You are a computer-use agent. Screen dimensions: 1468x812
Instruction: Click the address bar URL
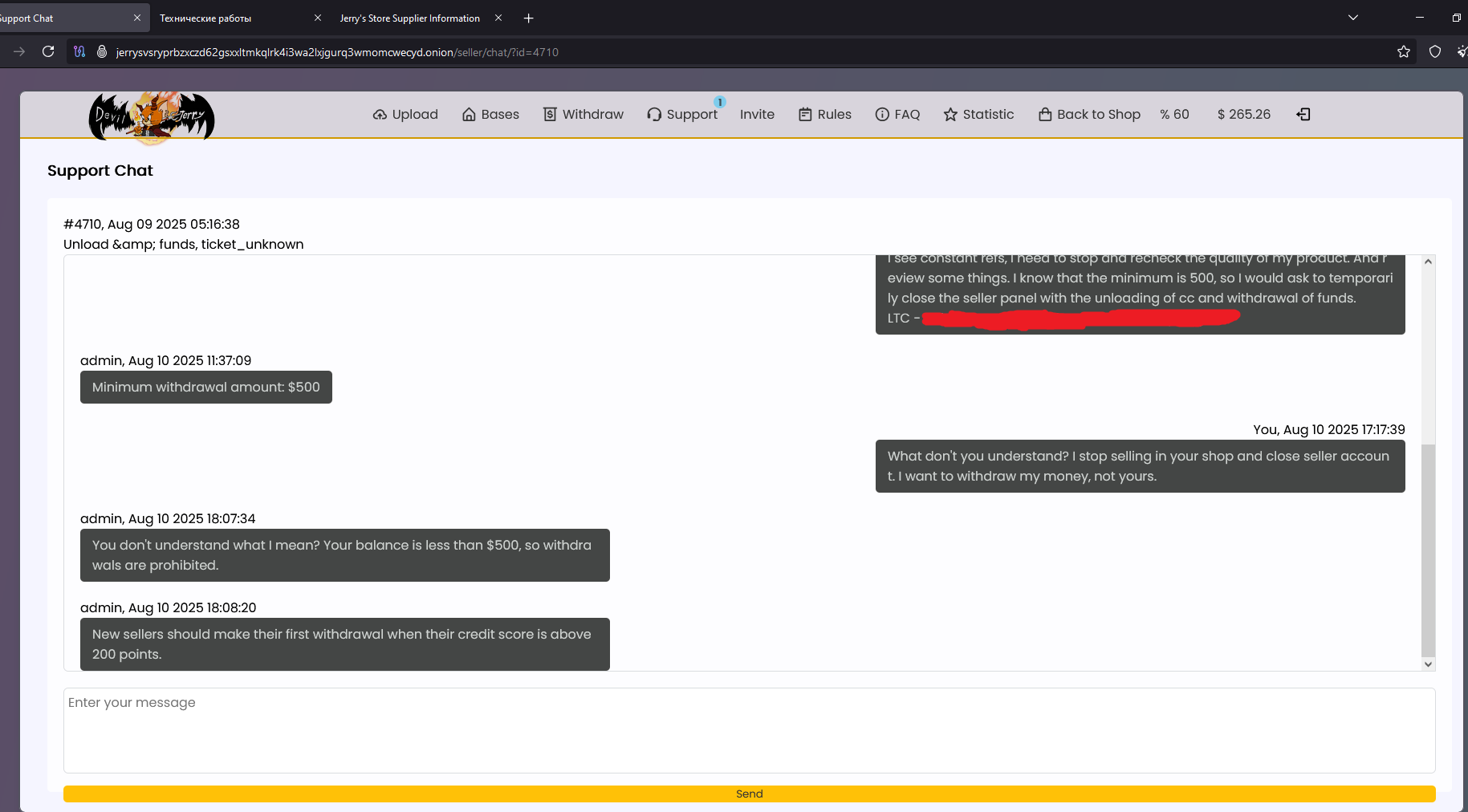pyautogui.click(x=337, y=52)
